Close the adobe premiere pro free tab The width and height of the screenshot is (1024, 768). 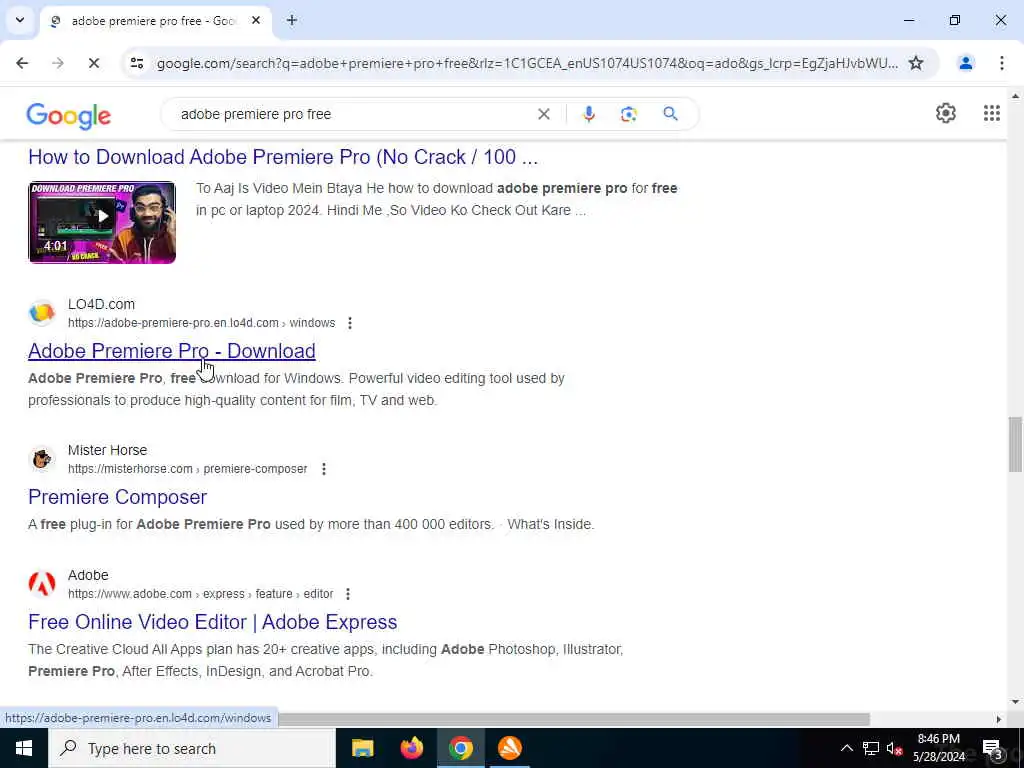pyautogui.click(x=256, y=20)
